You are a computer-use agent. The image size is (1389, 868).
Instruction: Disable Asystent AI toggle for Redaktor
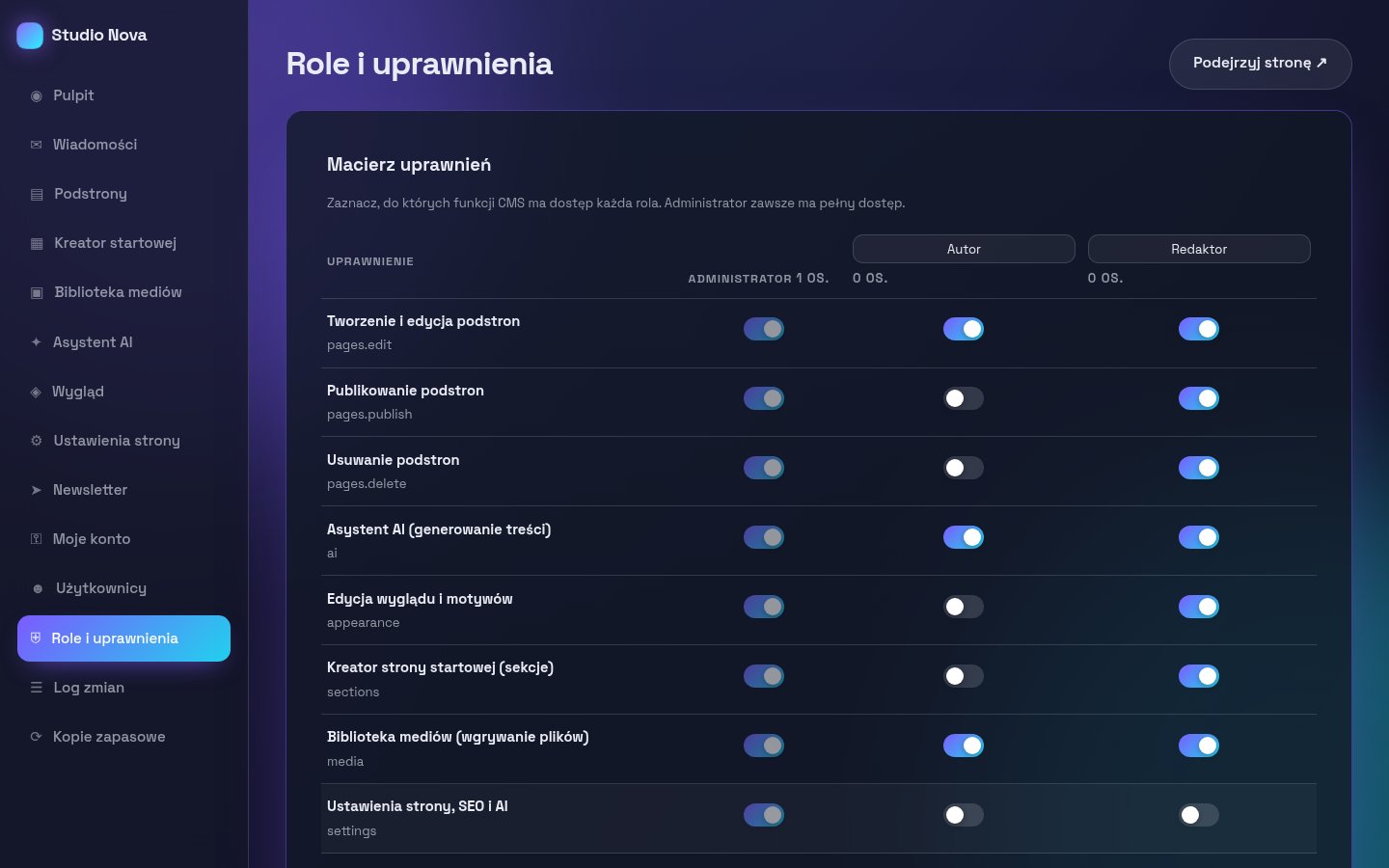1199,537
